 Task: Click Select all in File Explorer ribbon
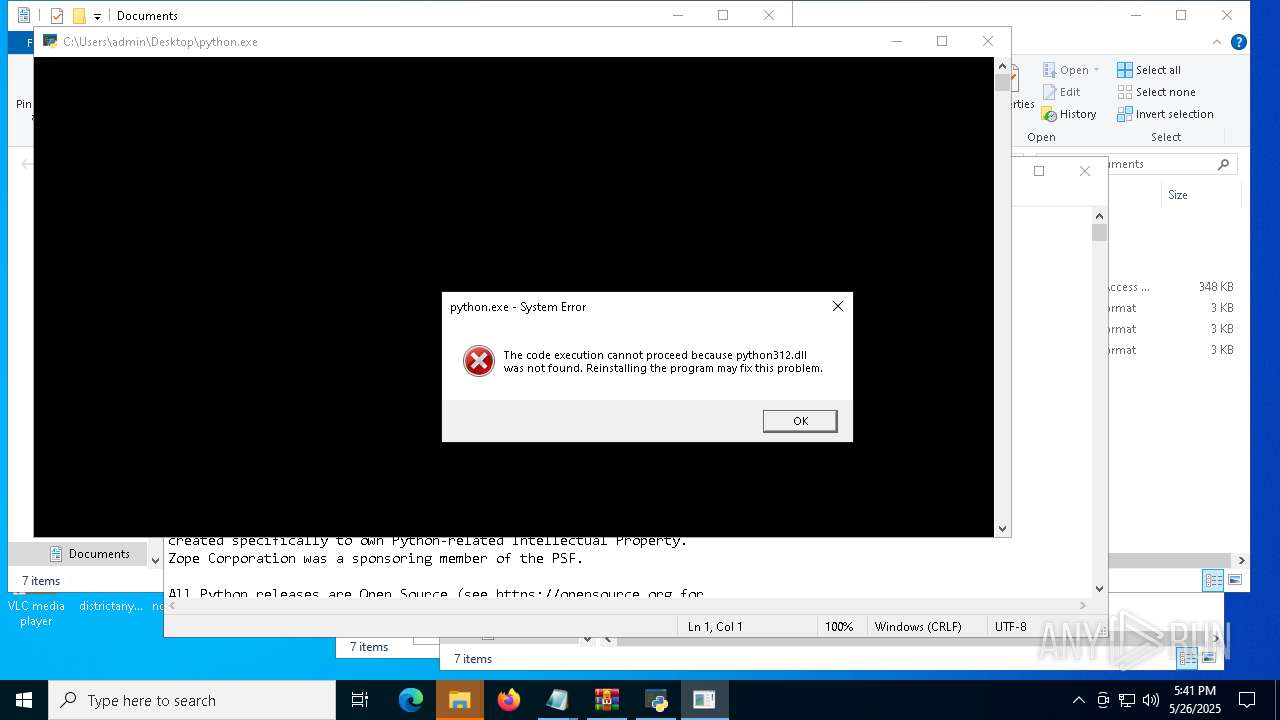pos(1149,70)
